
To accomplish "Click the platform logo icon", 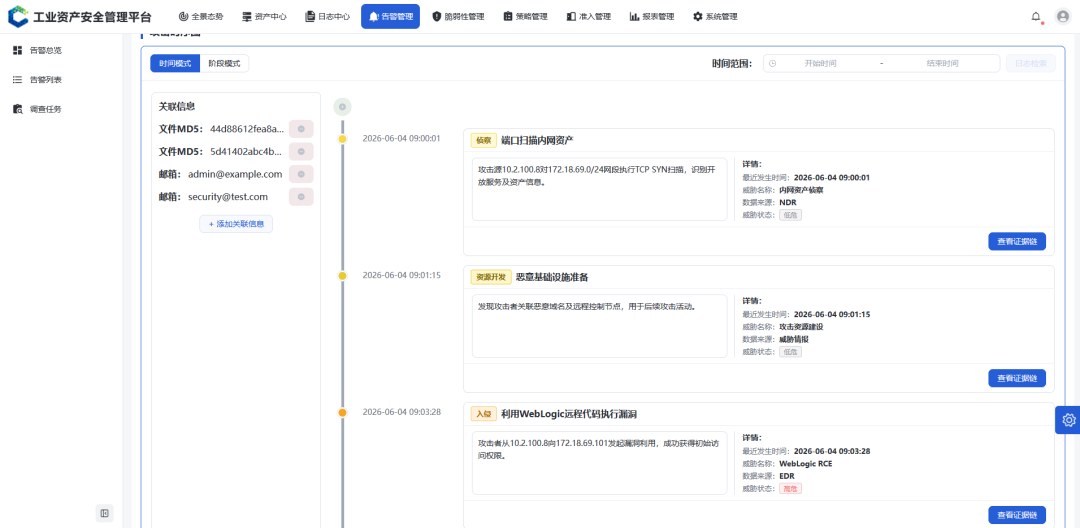I will pyautogui.click(x=19, y=16).
